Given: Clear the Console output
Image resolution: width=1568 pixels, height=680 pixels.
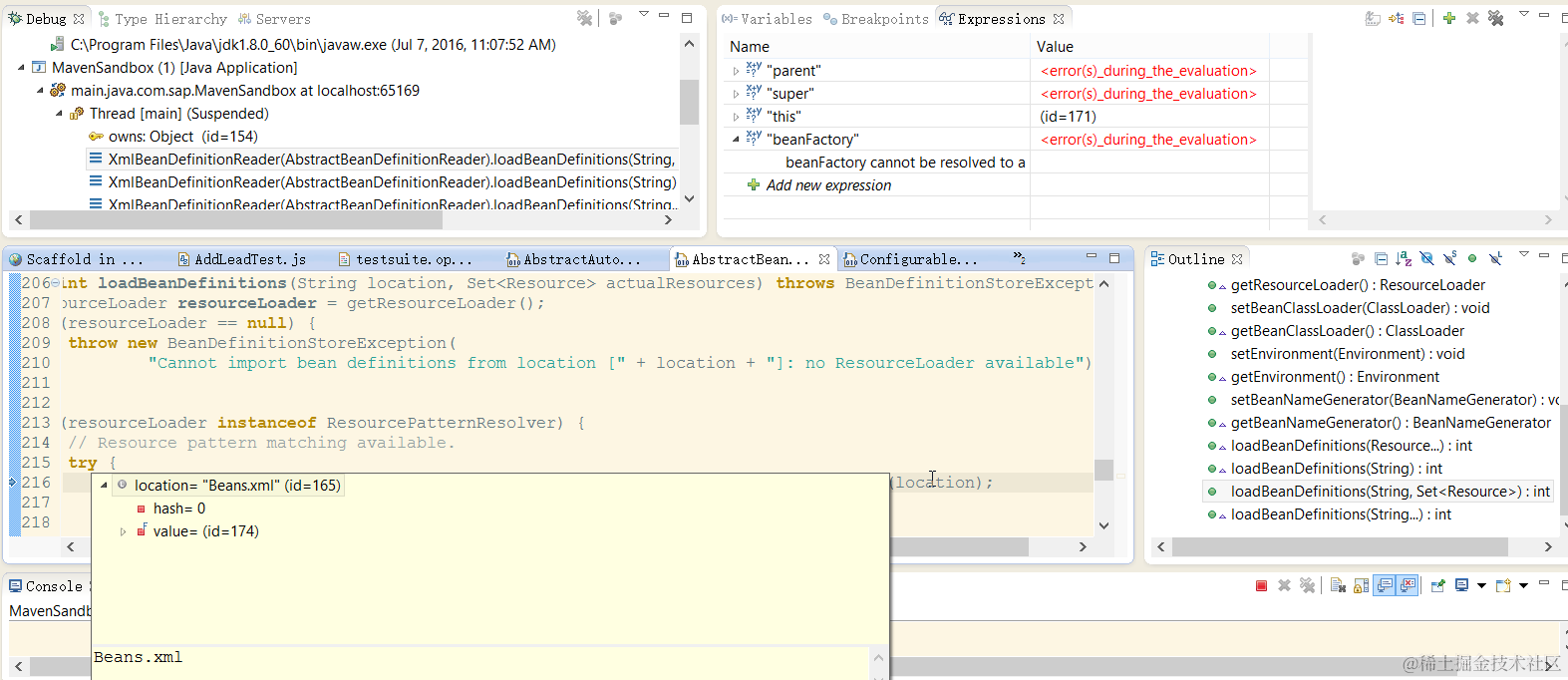Looking at the screenshot, I should 1338,586.
